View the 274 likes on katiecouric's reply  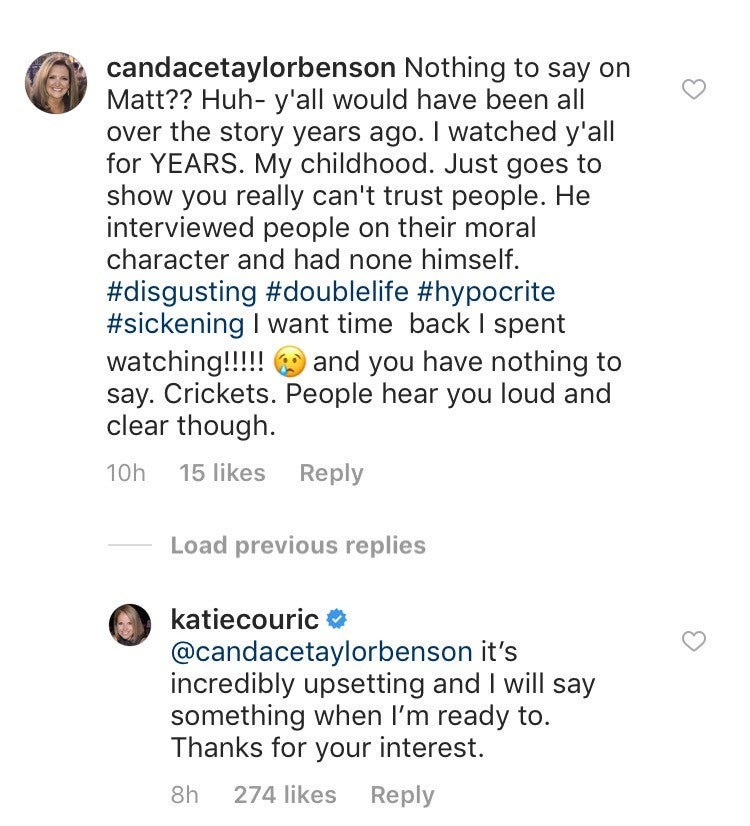(x=285, y=795)
